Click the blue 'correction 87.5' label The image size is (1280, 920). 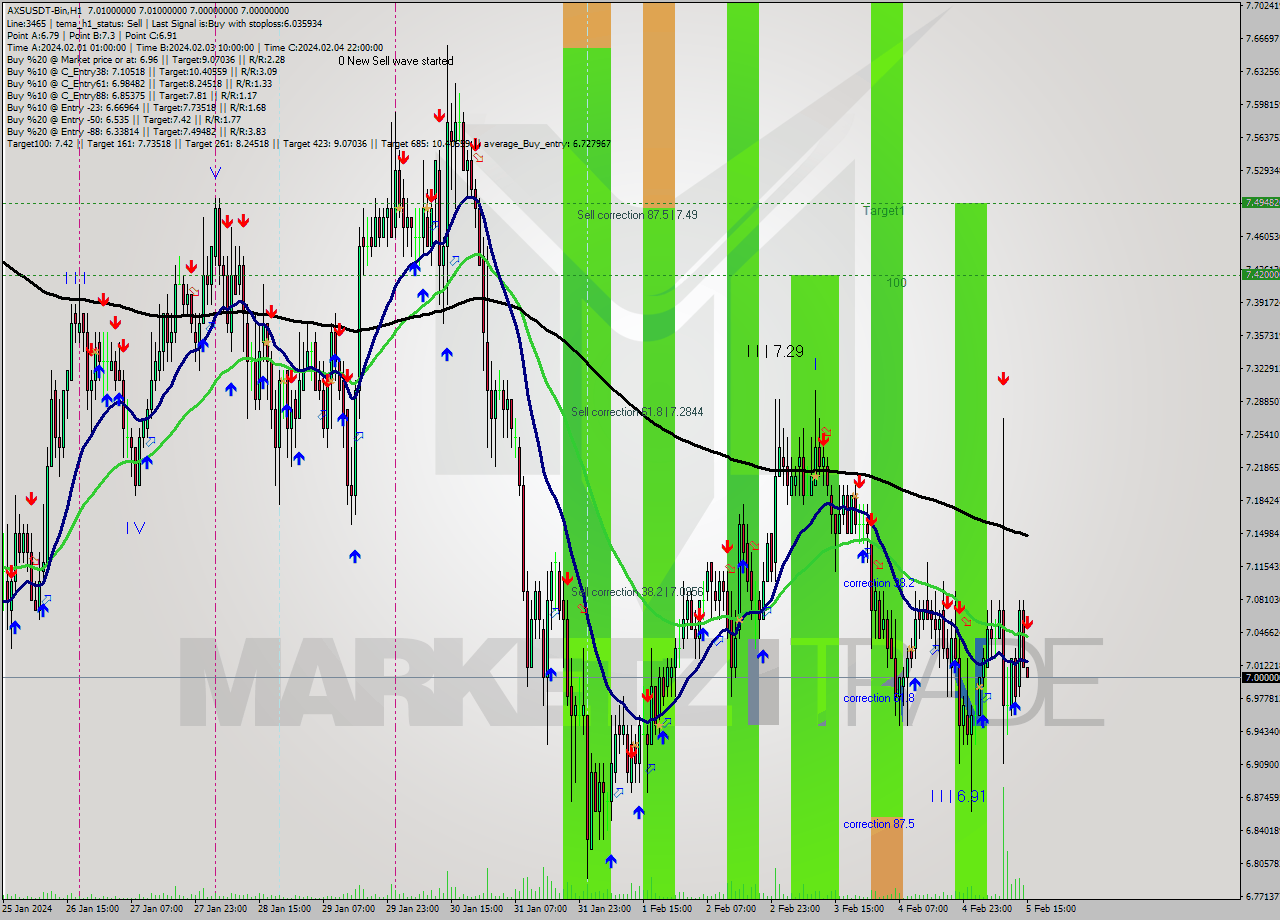(878, 824)
